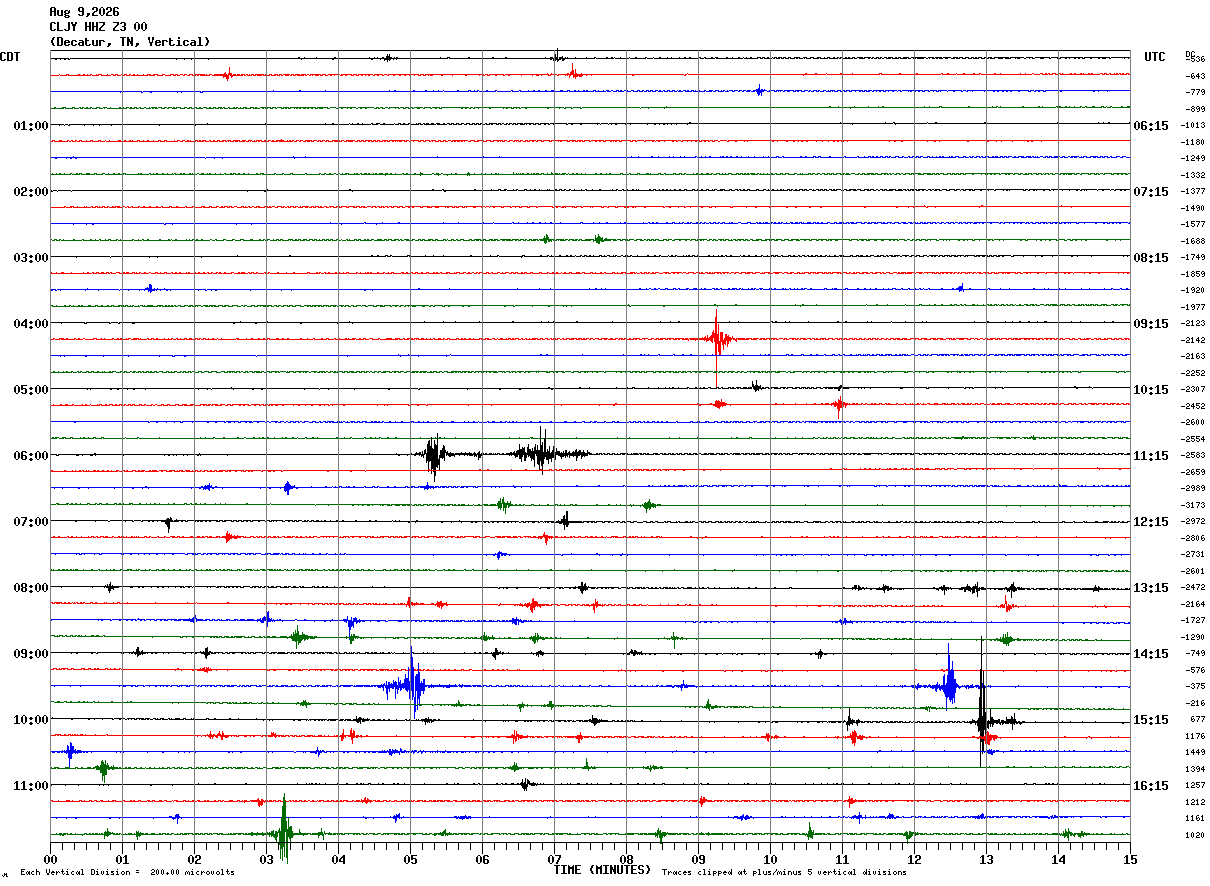Click the 09:15 UTC time label
The width and height of the screenshot is (1210, 886).
point(1151,324)
